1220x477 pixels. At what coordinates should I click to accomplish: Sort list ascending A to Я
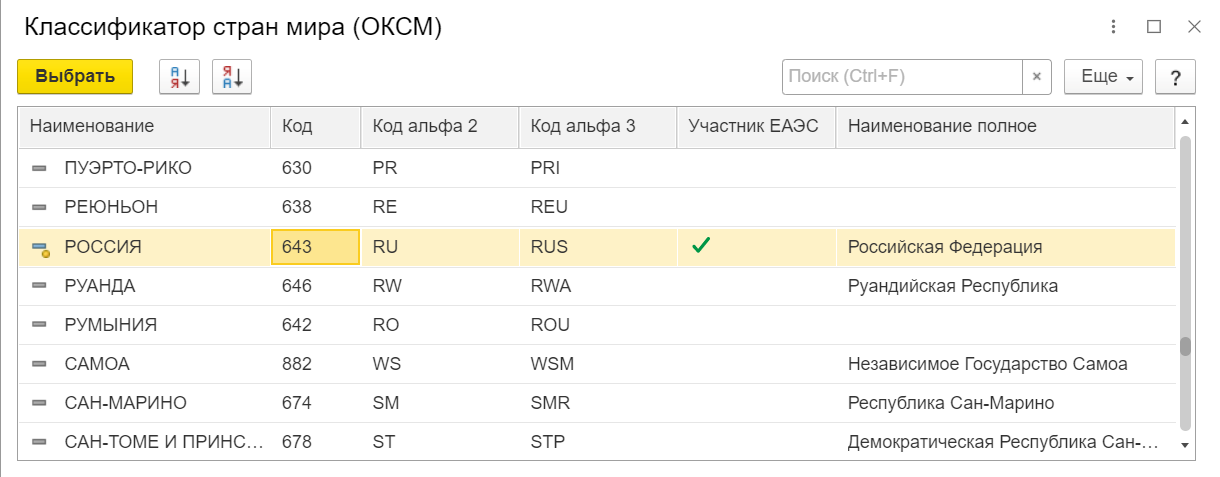pyautogui.click(x=180, y=77)
